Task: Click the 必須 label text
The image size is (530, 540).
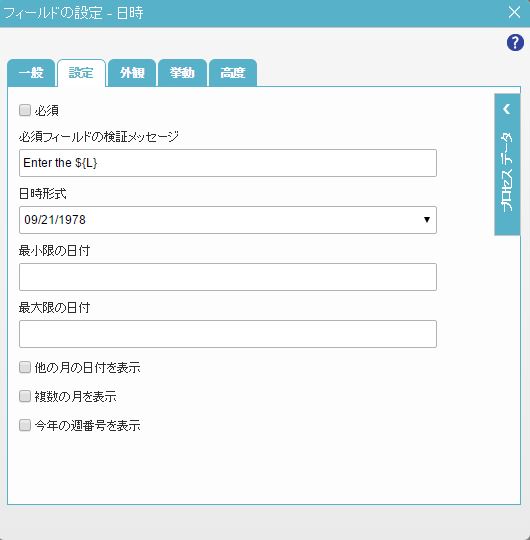Action: [47, 111]
